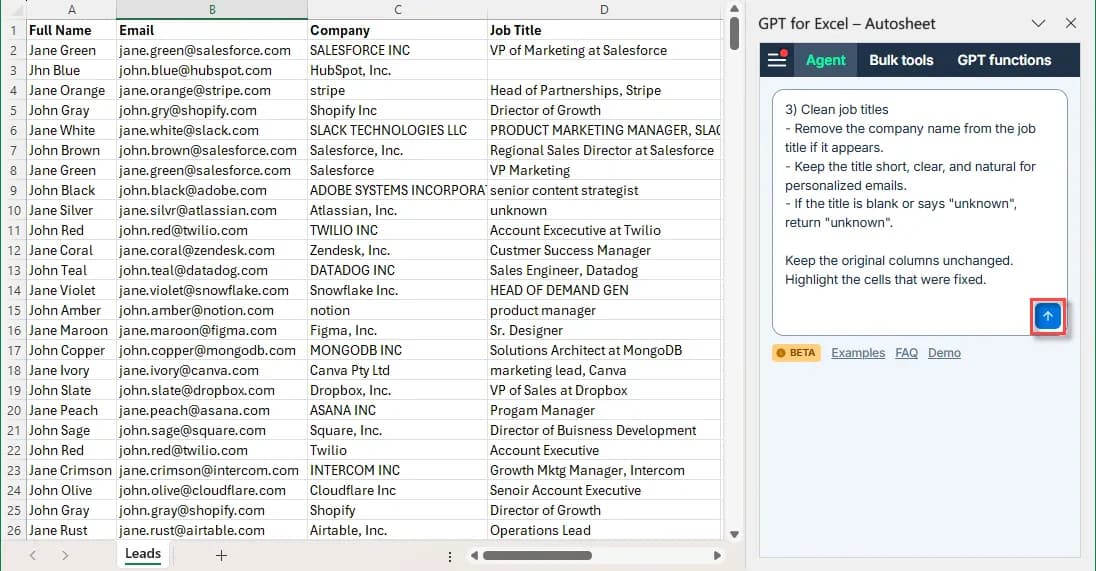Collapse the task pane with the chevron
This screenshot has height=571, width=1096.
[x=1038, y=24]
